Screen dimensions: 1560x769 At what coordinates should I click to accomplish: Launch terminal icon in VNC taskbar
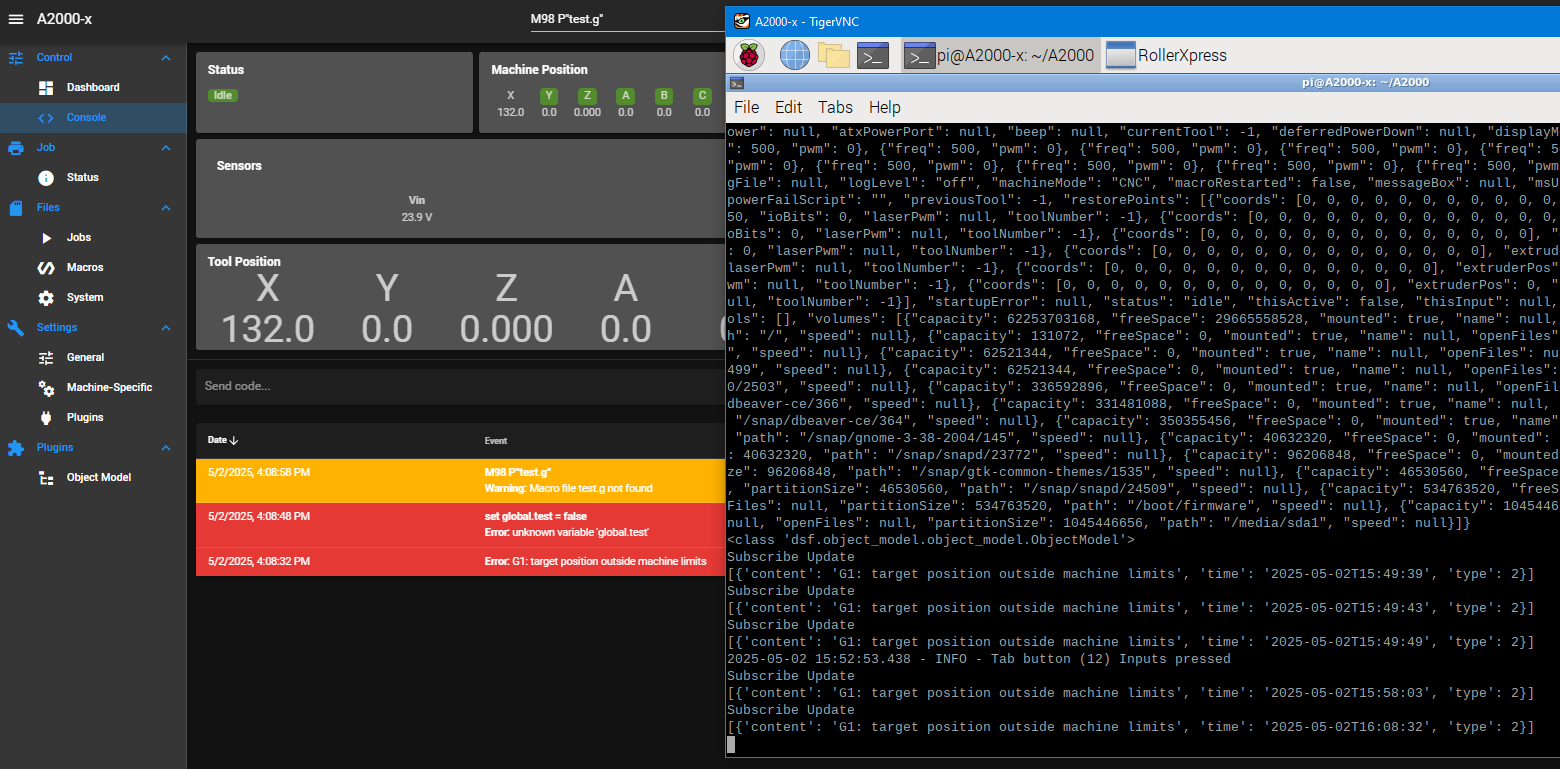pyautogui.click(x=873, y=56)
